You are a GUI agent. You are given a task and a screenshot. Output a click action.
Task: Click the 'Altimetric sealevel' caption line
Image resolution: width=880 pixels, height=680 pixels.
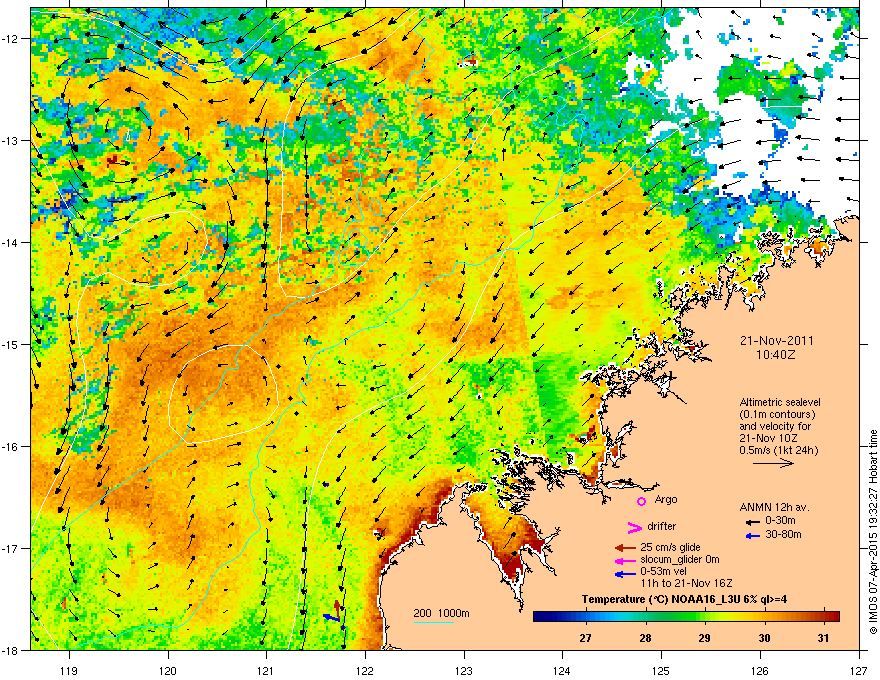(780, 402)
